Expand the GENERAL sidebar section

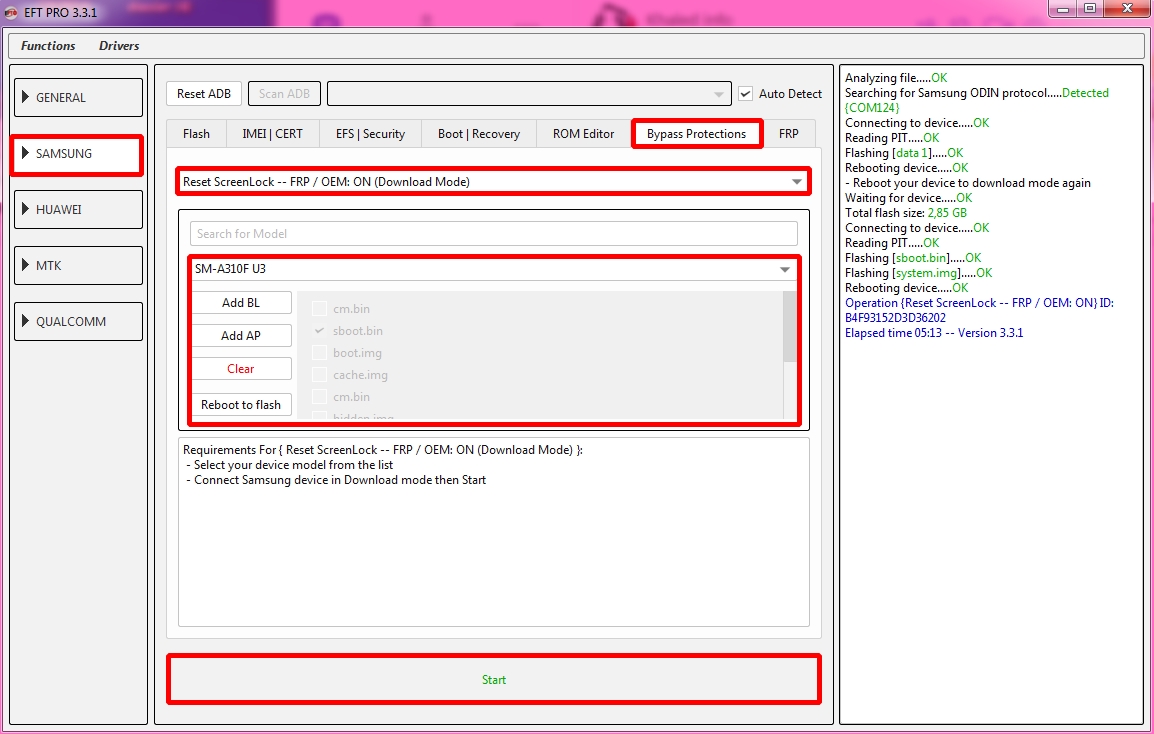pyautogui.click(x=79, y=98)
